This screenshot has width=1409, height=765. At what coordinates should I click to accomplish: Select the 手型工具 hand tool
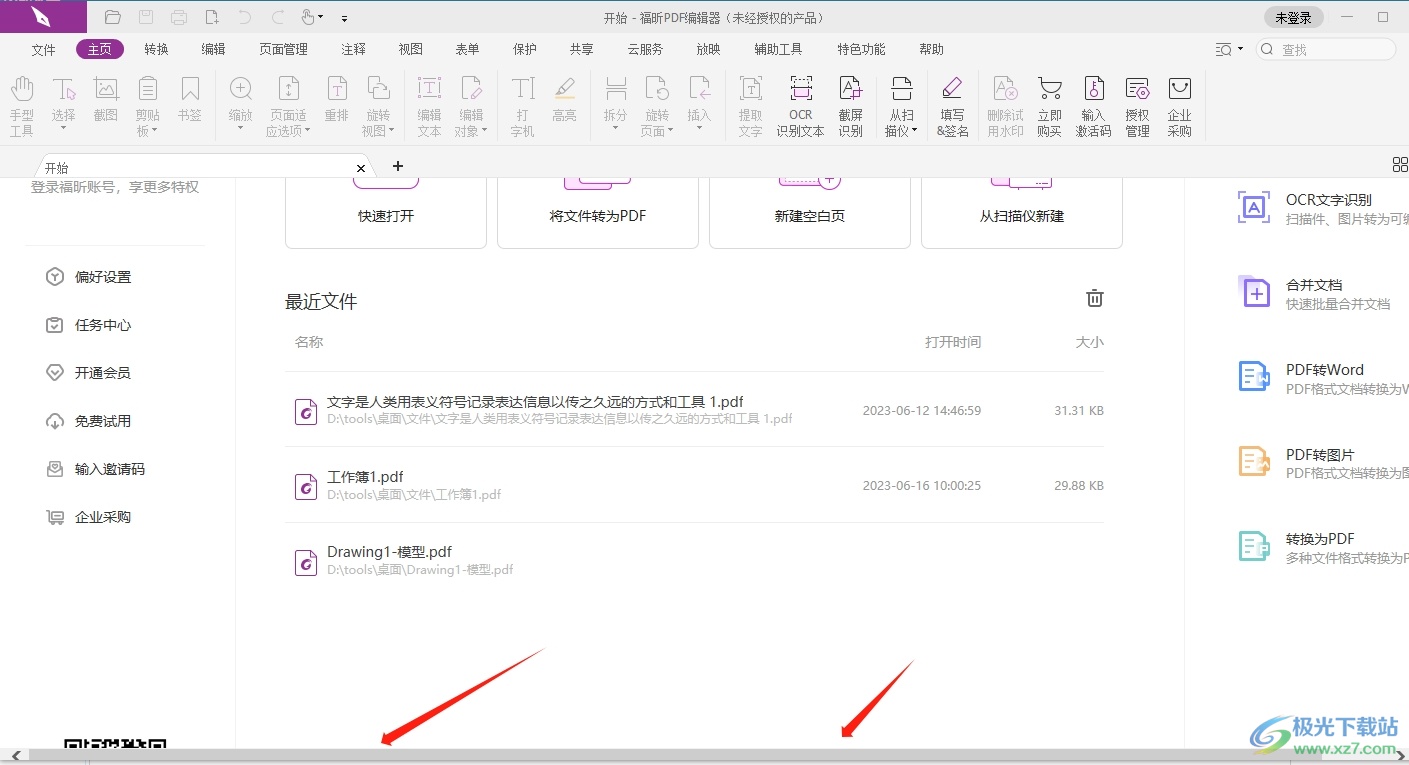tap(22, 106)
